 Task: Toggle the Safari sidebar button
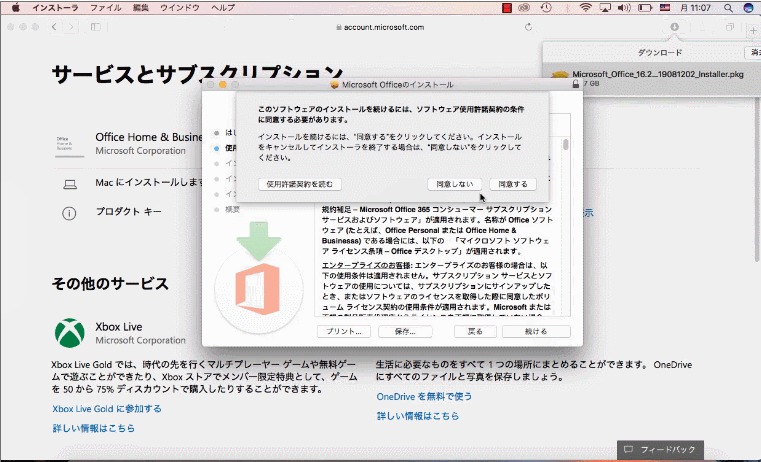pos(96,27)
